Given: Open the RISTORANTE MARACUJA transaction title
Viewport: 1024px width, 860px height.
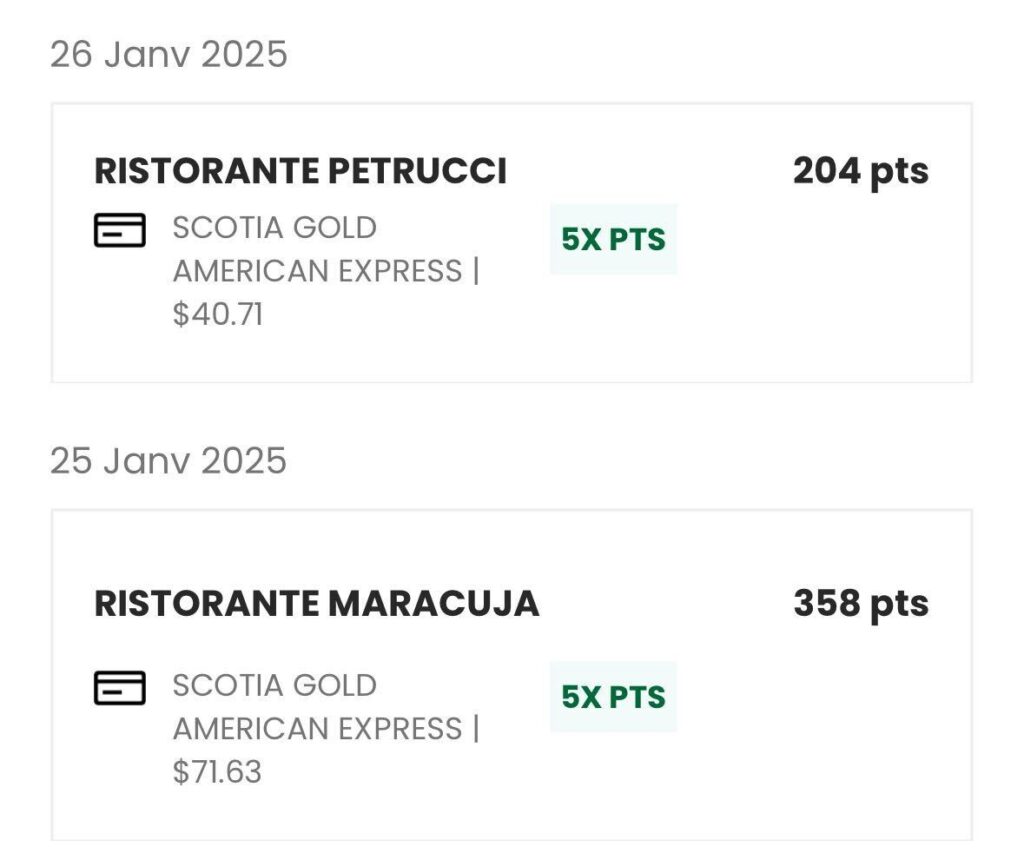Looking at the screenshot, I should [x=316, y=604].
